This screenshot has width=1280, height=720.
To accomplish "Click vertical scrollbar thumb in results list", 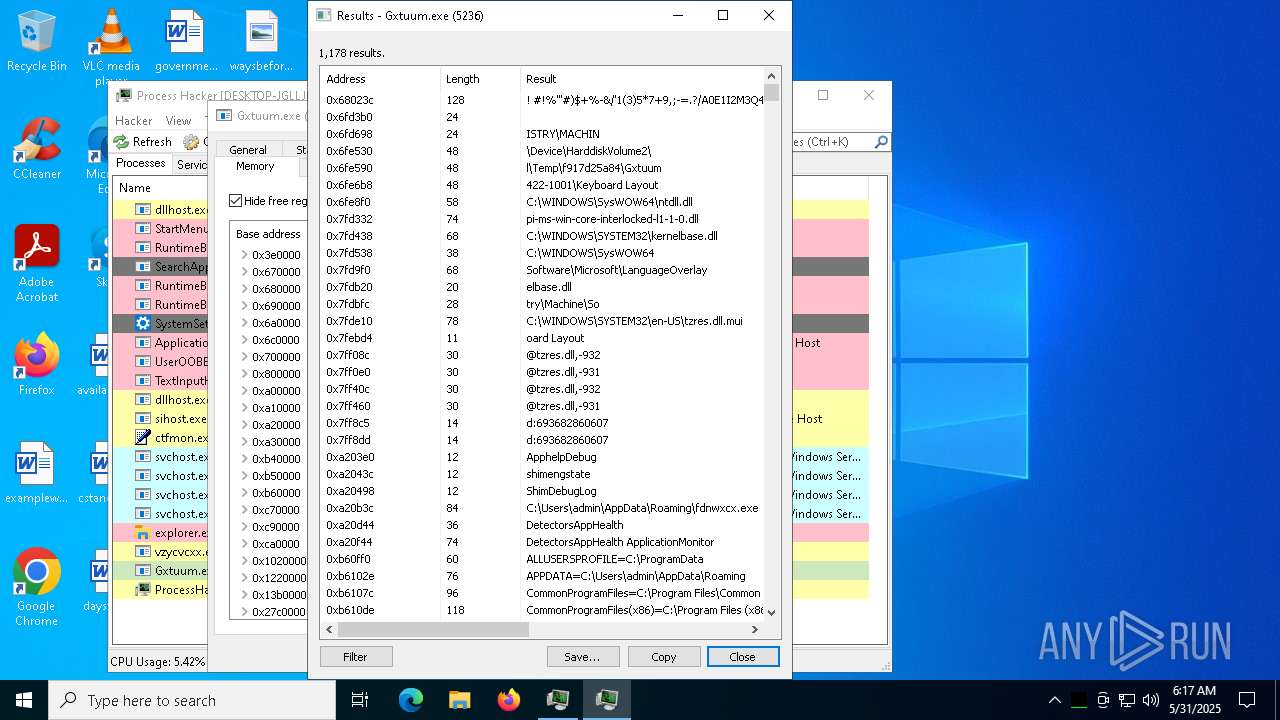I will pyautogui.click(x=771, y=93).
